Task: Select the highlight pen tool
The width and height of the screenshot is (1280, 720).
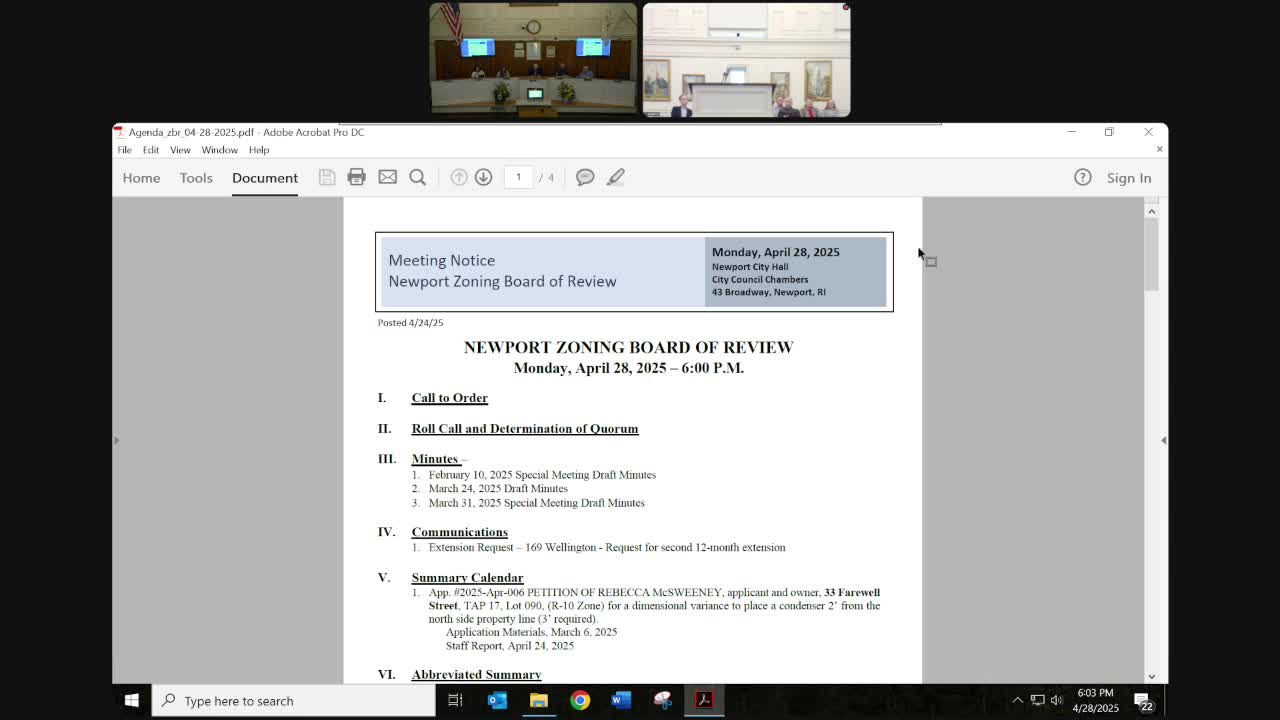Action: (615, 177)
